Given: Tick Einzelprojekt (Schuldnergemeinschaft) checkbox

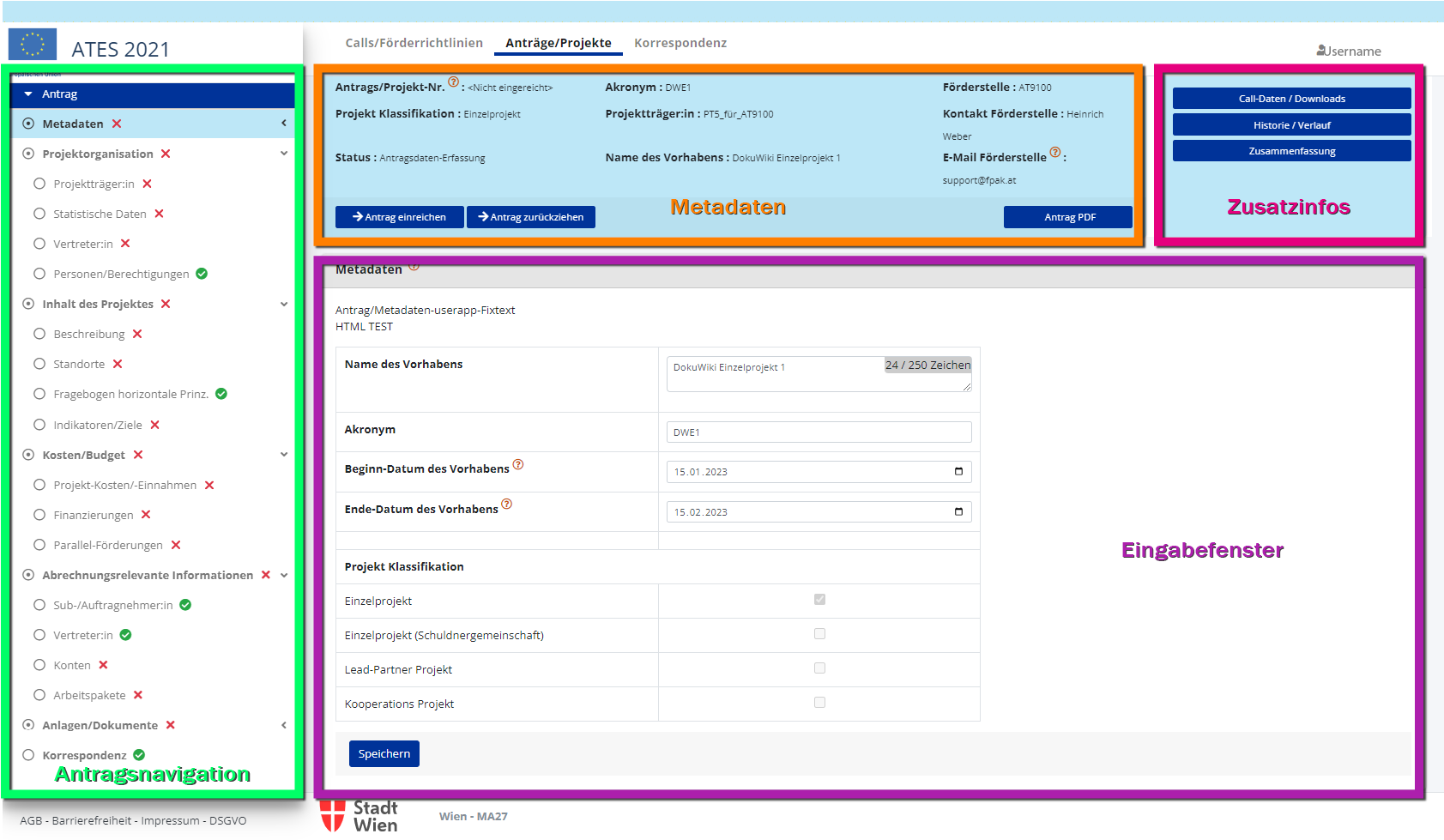Looking at the screenshot, I should click(x=819, y=634).
